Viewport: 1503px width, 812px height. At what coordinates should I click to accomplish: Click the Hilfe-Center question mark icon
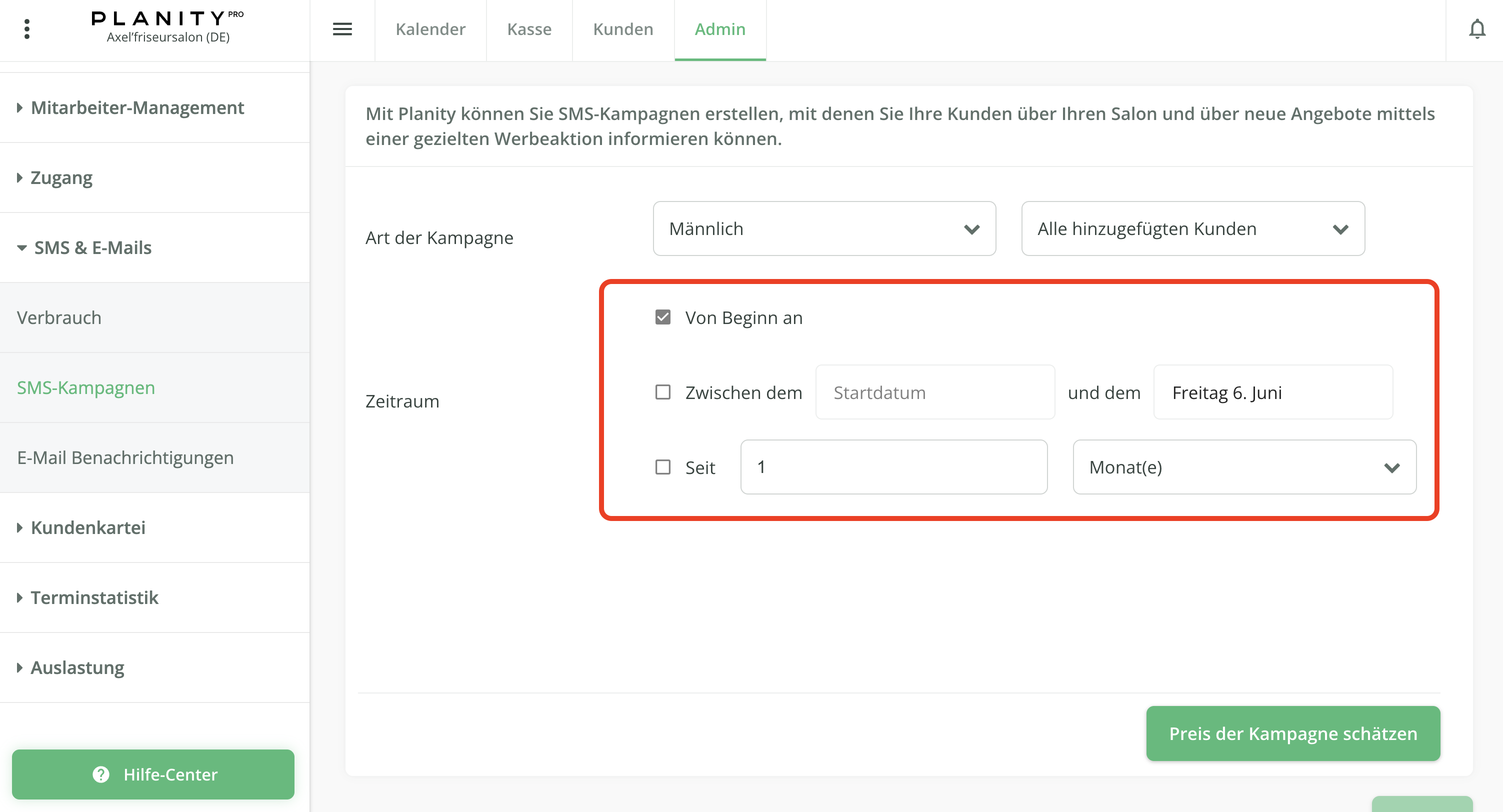coord(101,774)
